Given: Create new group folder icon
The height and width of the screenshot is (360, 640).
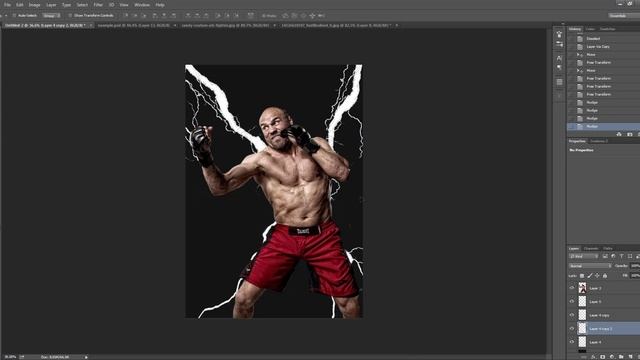Looking at the screenshot, I should [x=621, y=357].
